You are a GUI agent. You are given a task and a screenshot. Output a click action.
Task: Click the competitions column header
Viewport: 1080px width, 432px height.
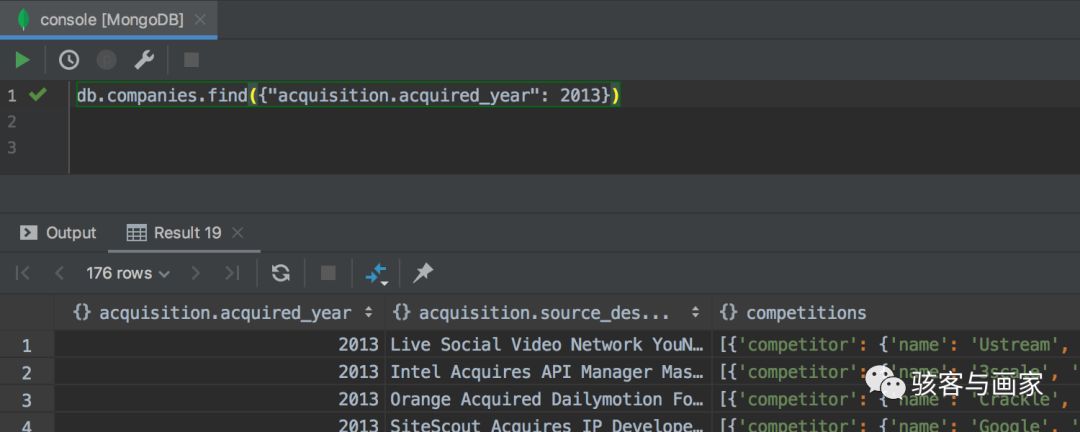[x=895, y=313]
